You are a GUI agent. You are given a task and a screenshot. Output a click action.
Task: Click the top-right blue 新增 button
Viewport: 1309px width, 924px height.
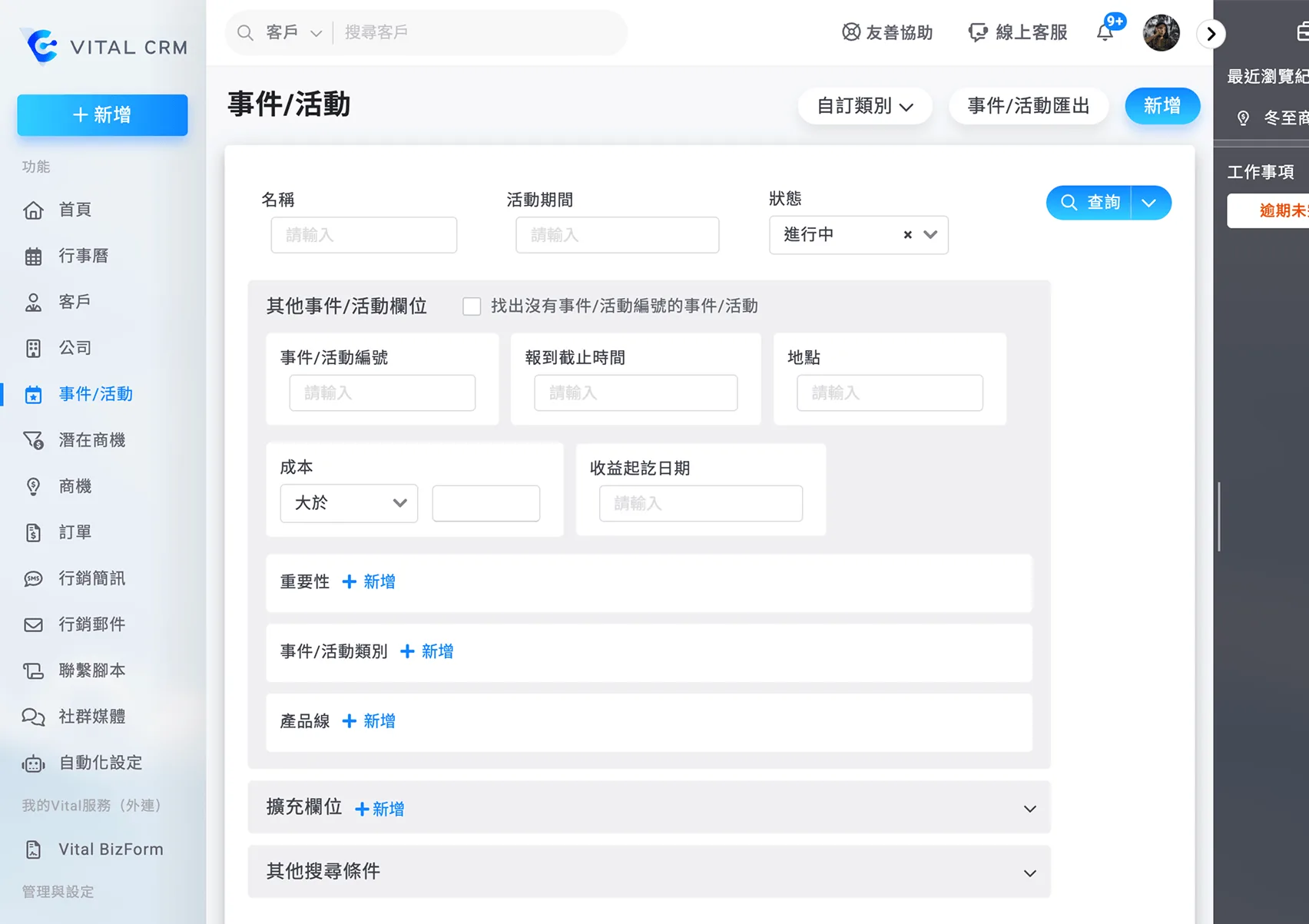pyautogui.click(x=1162, y=106)
